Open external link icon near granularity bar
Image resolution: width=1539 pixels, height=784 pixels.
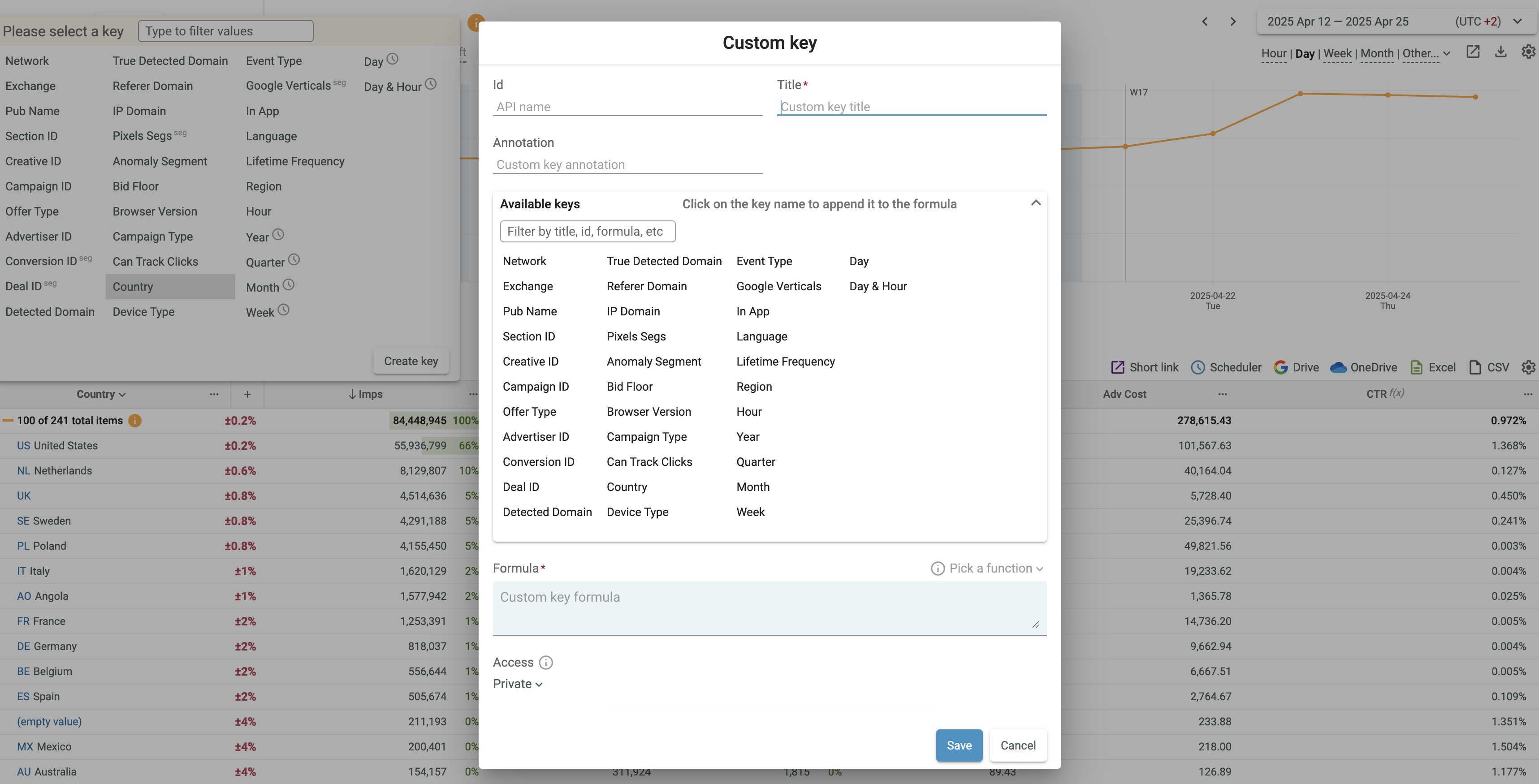tap(1473, 52)
